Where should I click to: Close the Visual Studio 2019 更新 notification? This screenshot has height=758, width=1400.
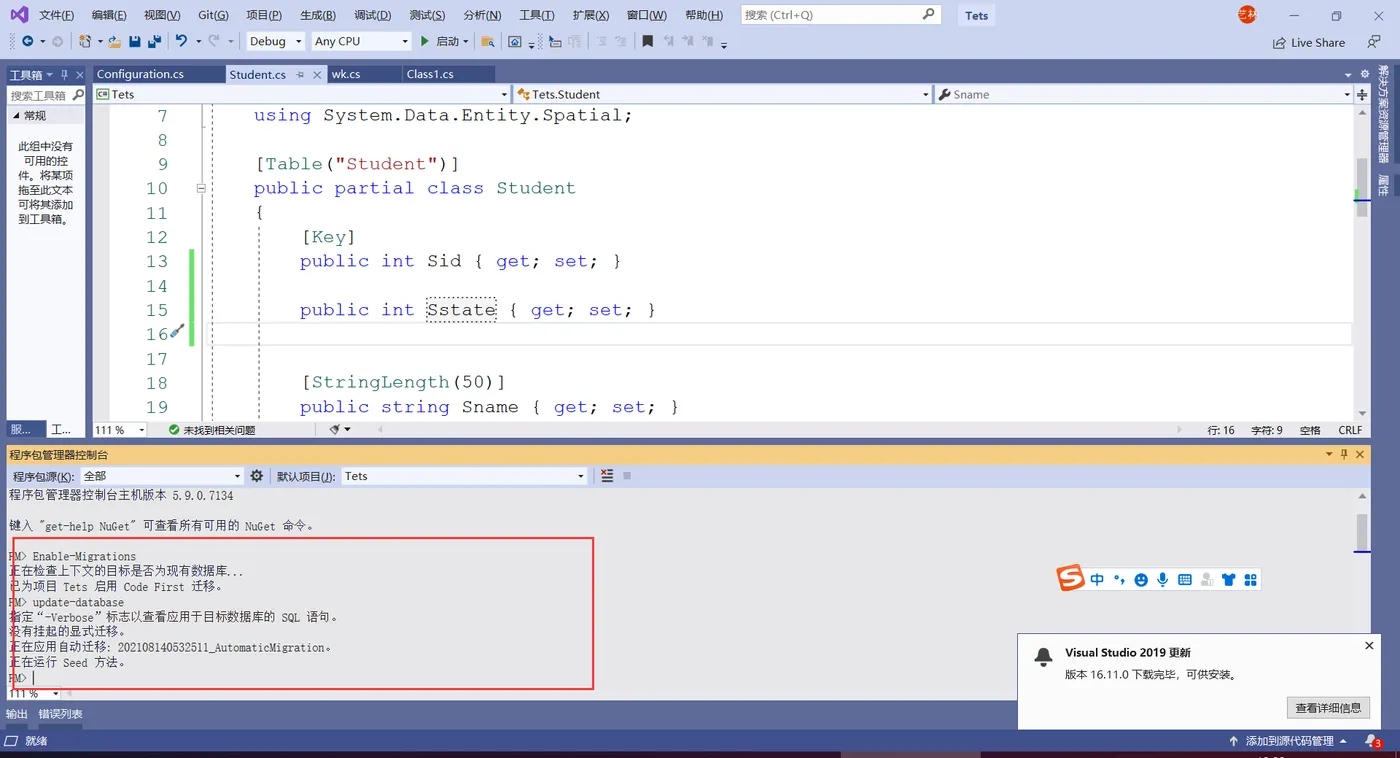click(1369, 646)
